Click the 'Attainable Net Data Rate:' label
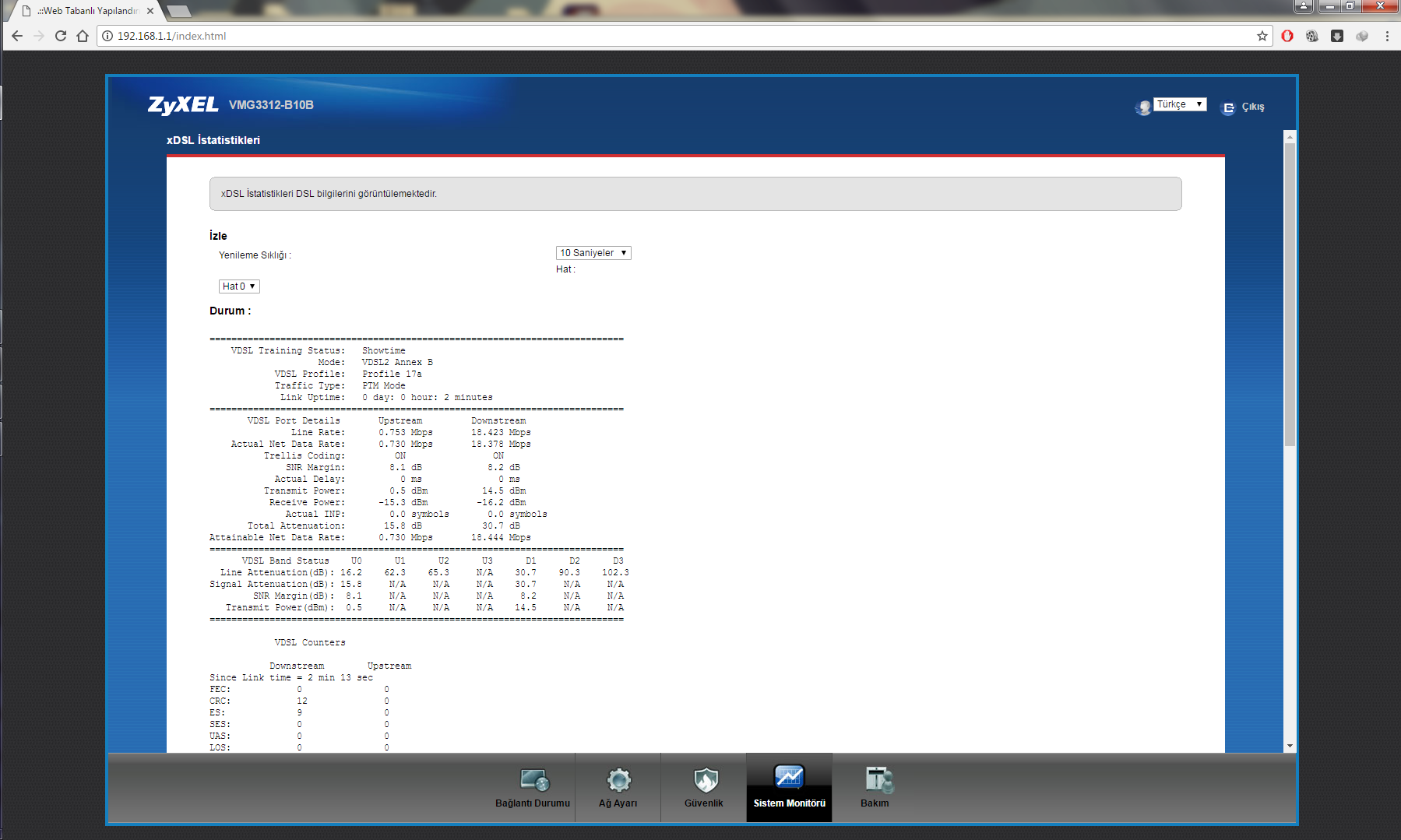The image size is (1401, 840). [x=277, y=538]
